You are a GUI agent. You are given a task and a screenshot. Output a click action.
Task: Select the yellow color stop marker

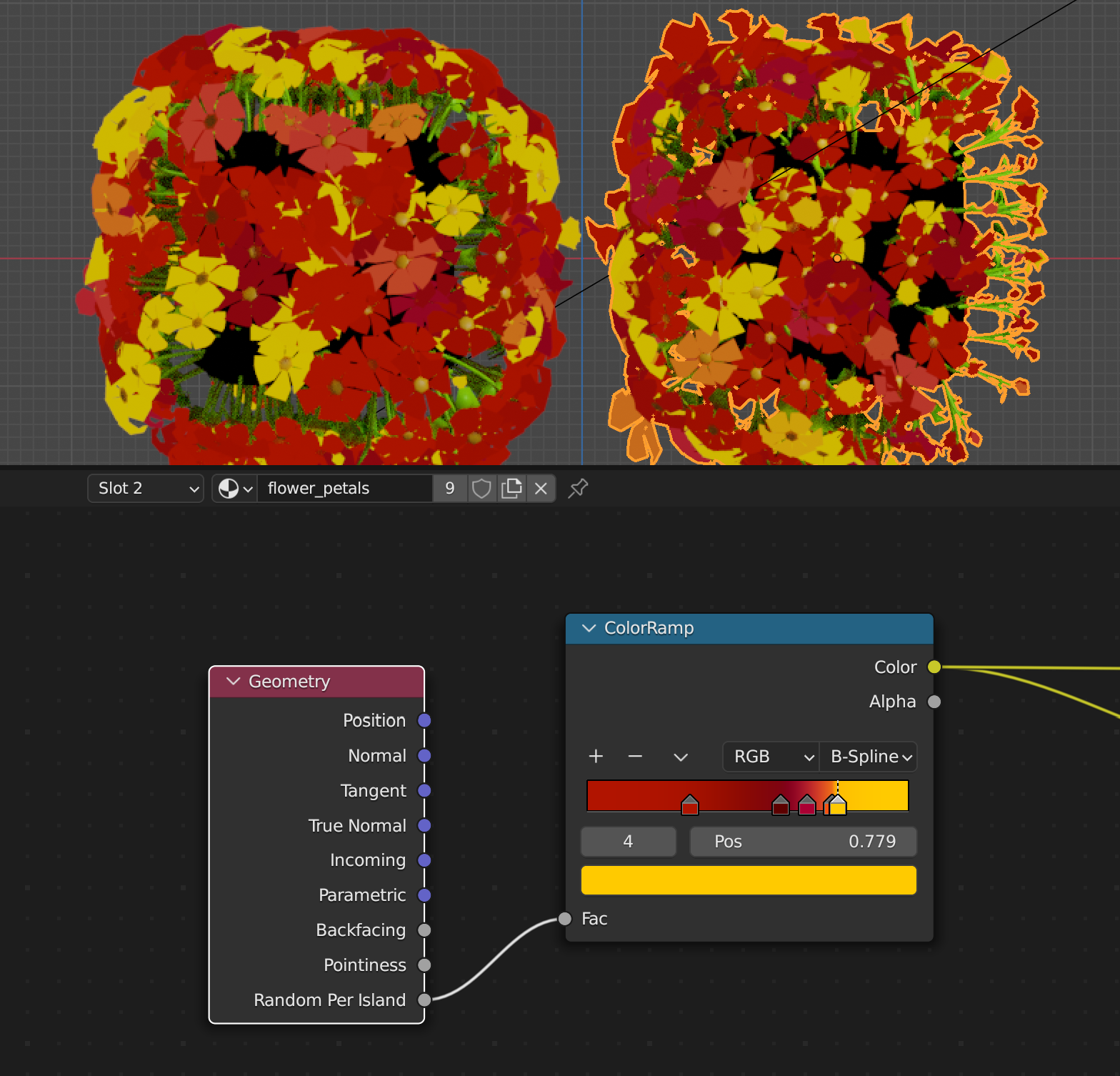[x=838, y=805]
